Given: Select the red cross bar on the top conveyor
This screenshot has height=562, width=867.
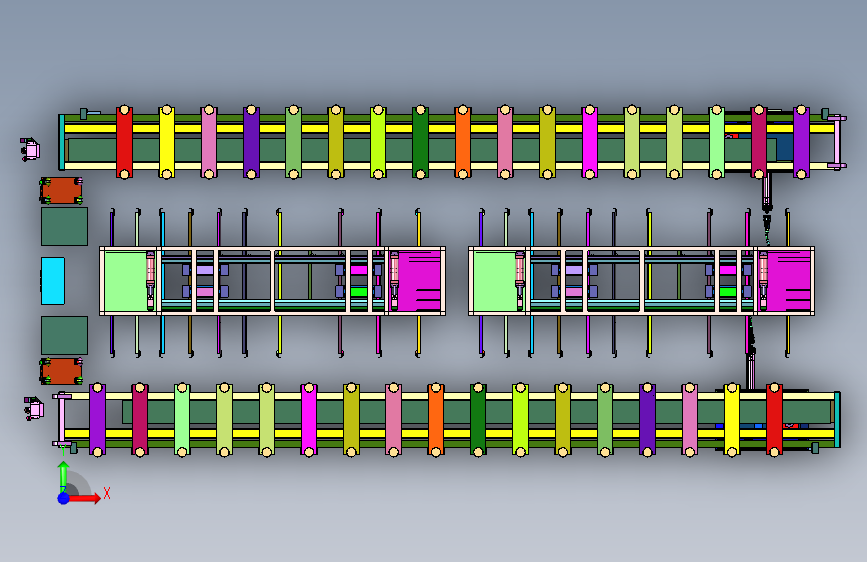Looking at the screenshot, I should [x=124, y=142].
